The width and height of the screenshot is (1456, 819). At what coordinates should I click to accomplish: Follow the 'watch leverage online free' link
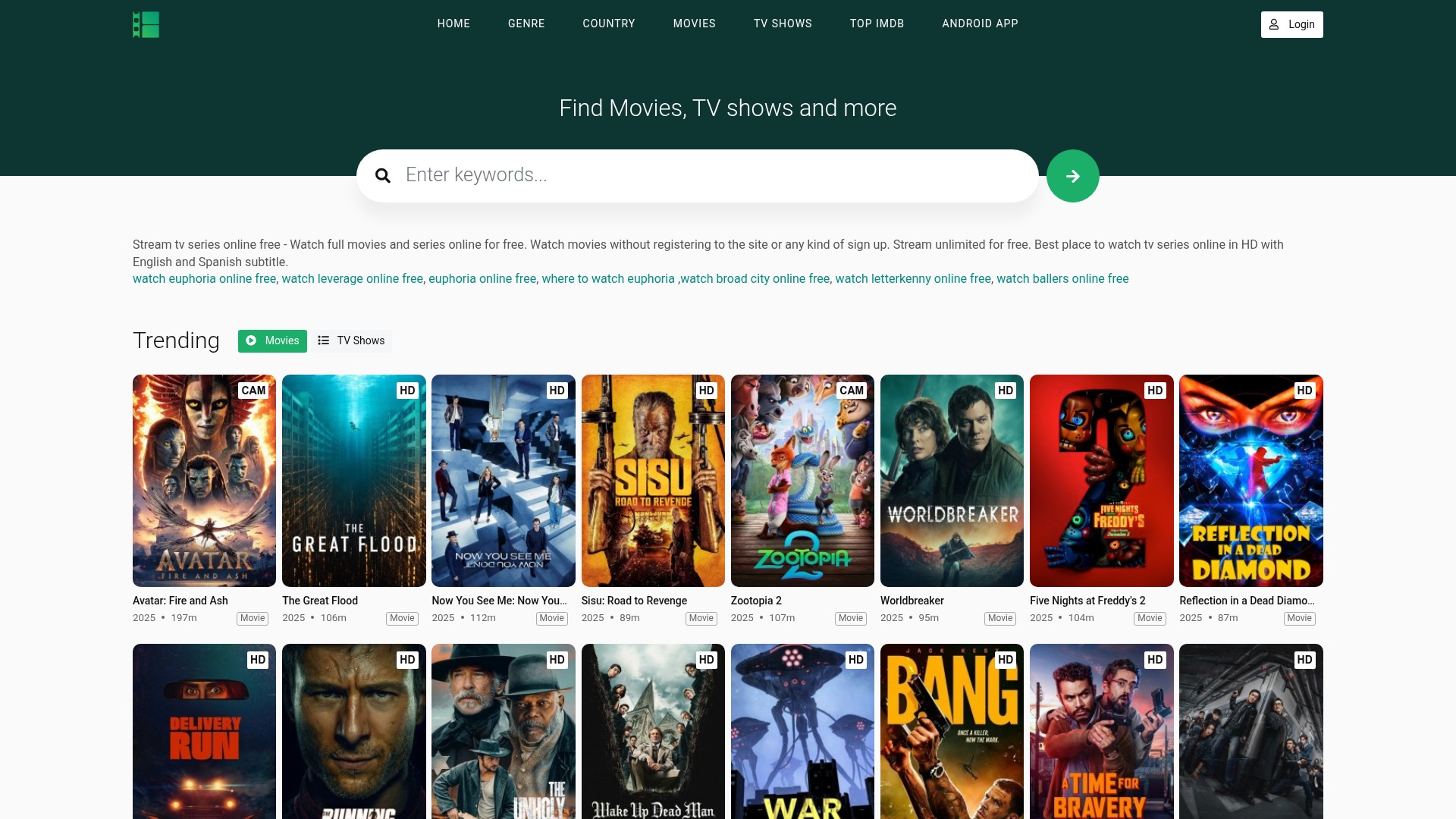(352, 279)
